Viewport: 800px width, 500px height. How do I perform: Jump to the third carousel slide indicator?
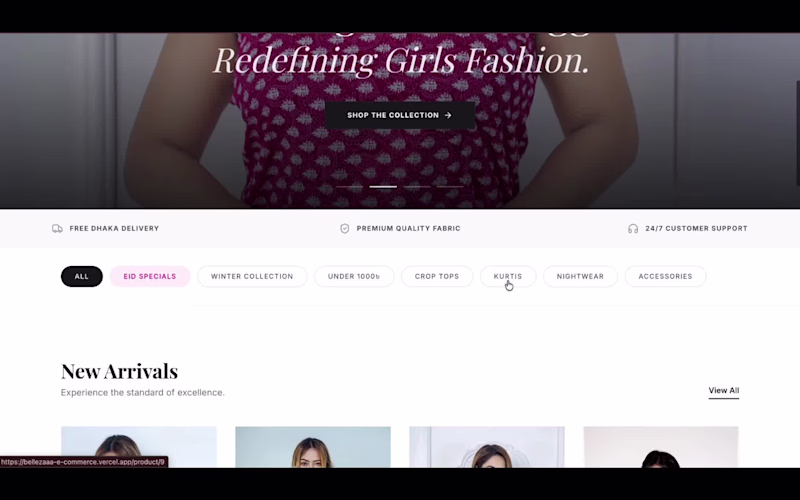point(417,187)
